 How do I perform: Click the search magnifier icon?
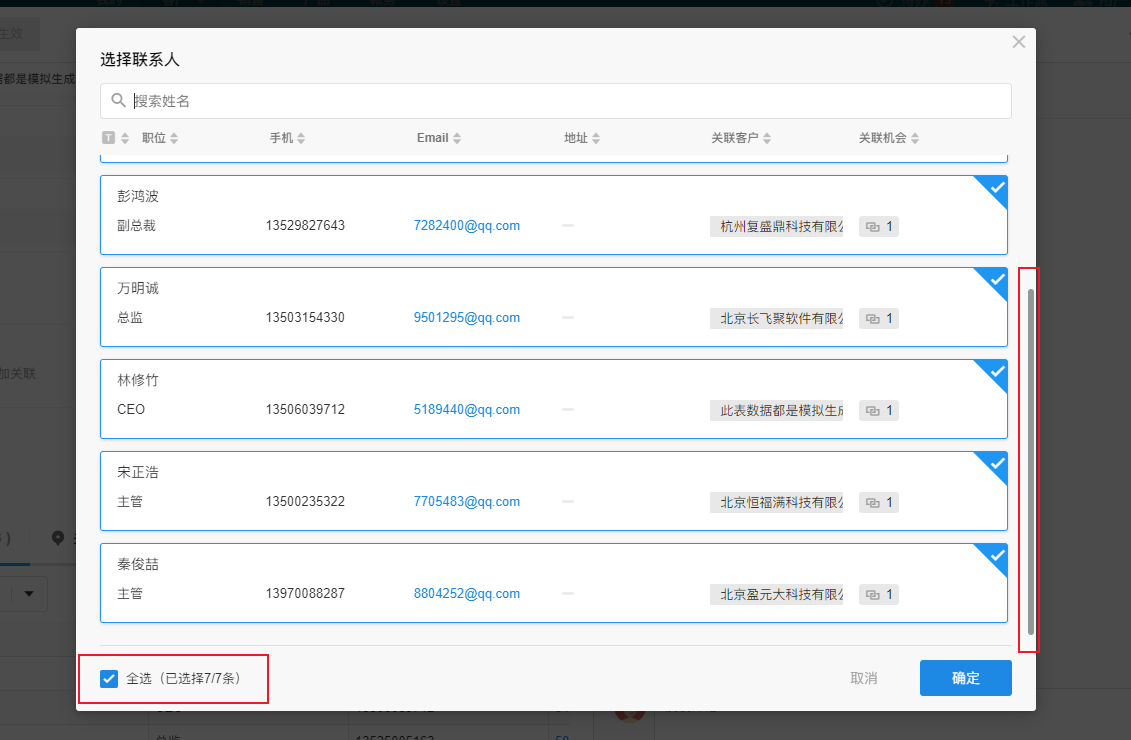coord(118,100)
